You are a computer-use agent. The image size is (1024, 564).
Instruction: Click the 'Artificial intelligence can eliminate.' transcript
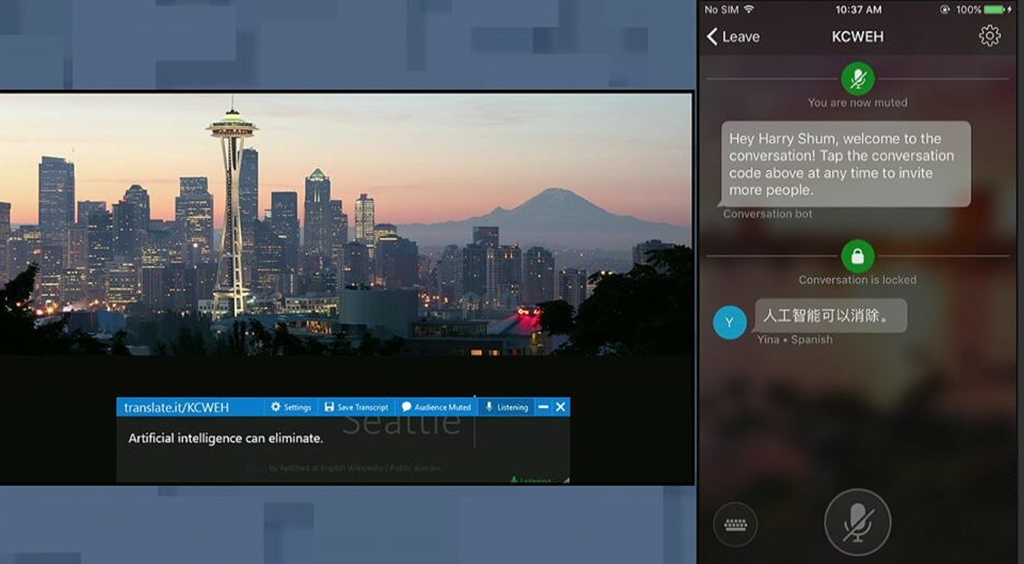(x=225, y=438)
